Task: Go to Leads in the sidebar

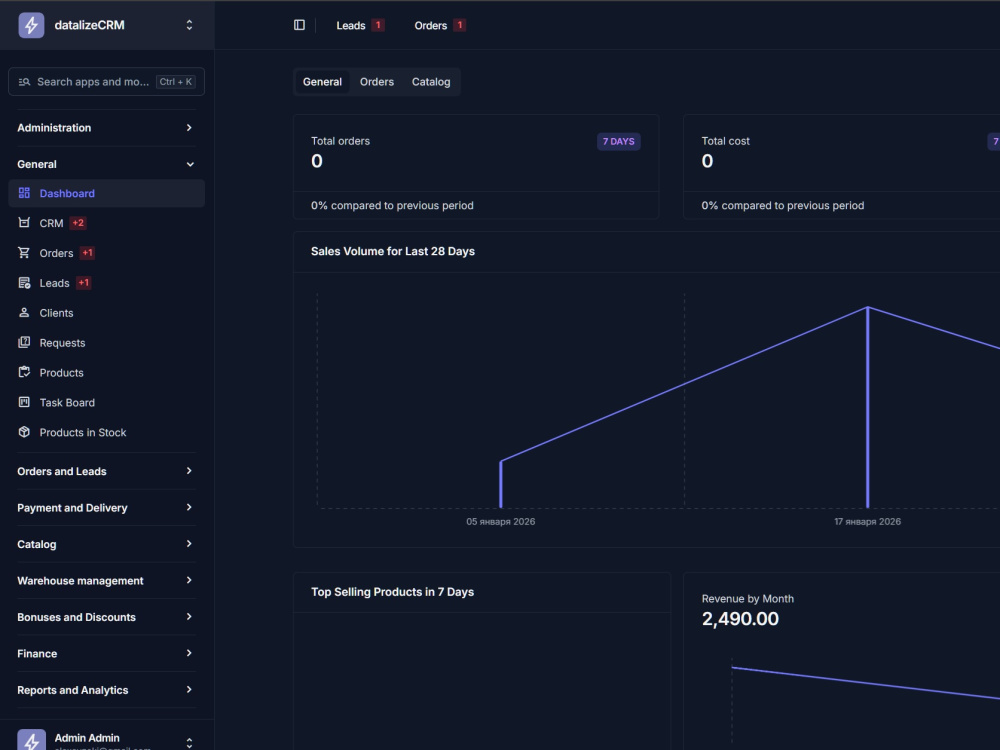Action: click(x=106, y=283)
